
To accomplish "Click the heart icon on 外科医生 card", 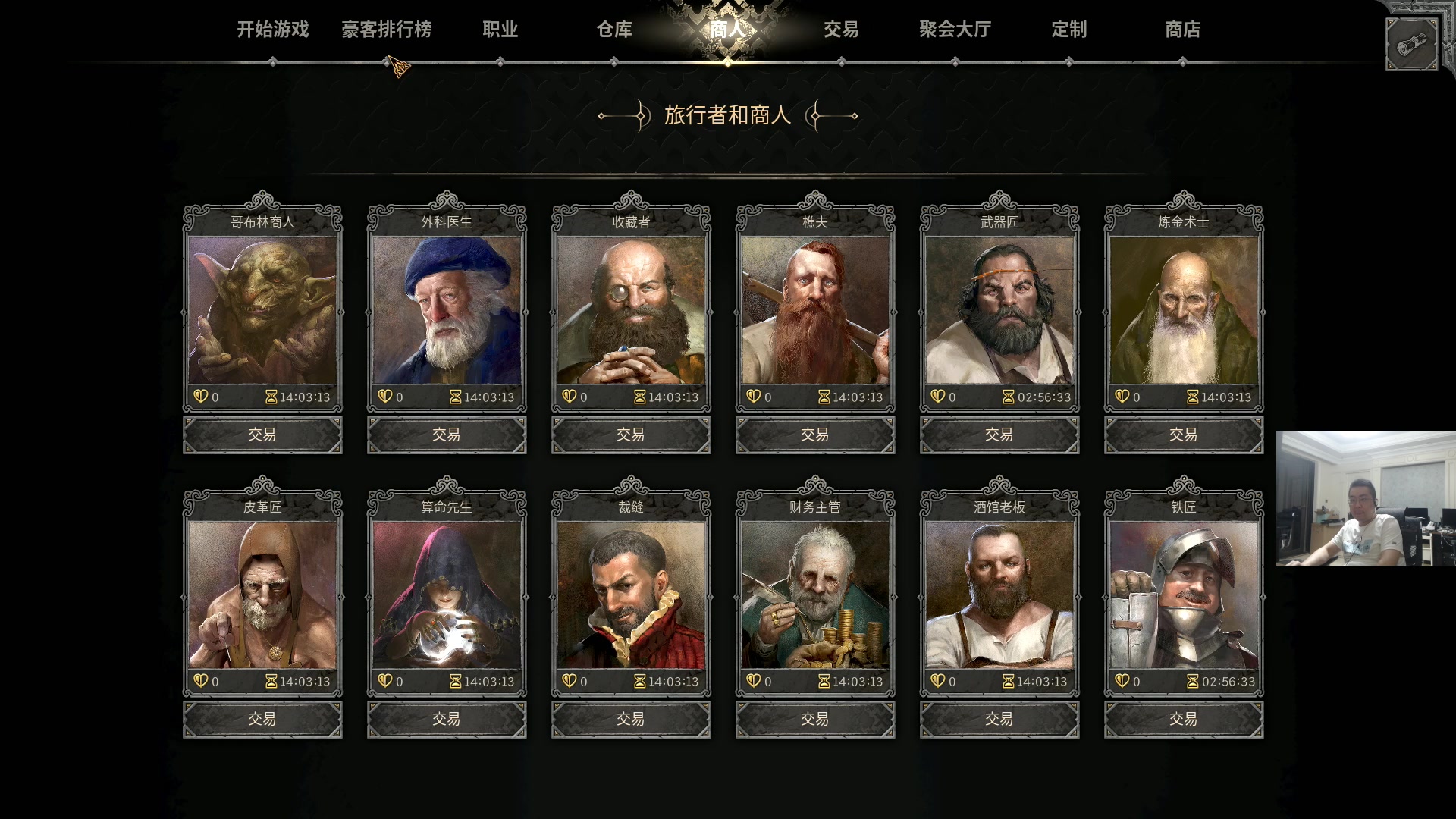I will point(384,397).
